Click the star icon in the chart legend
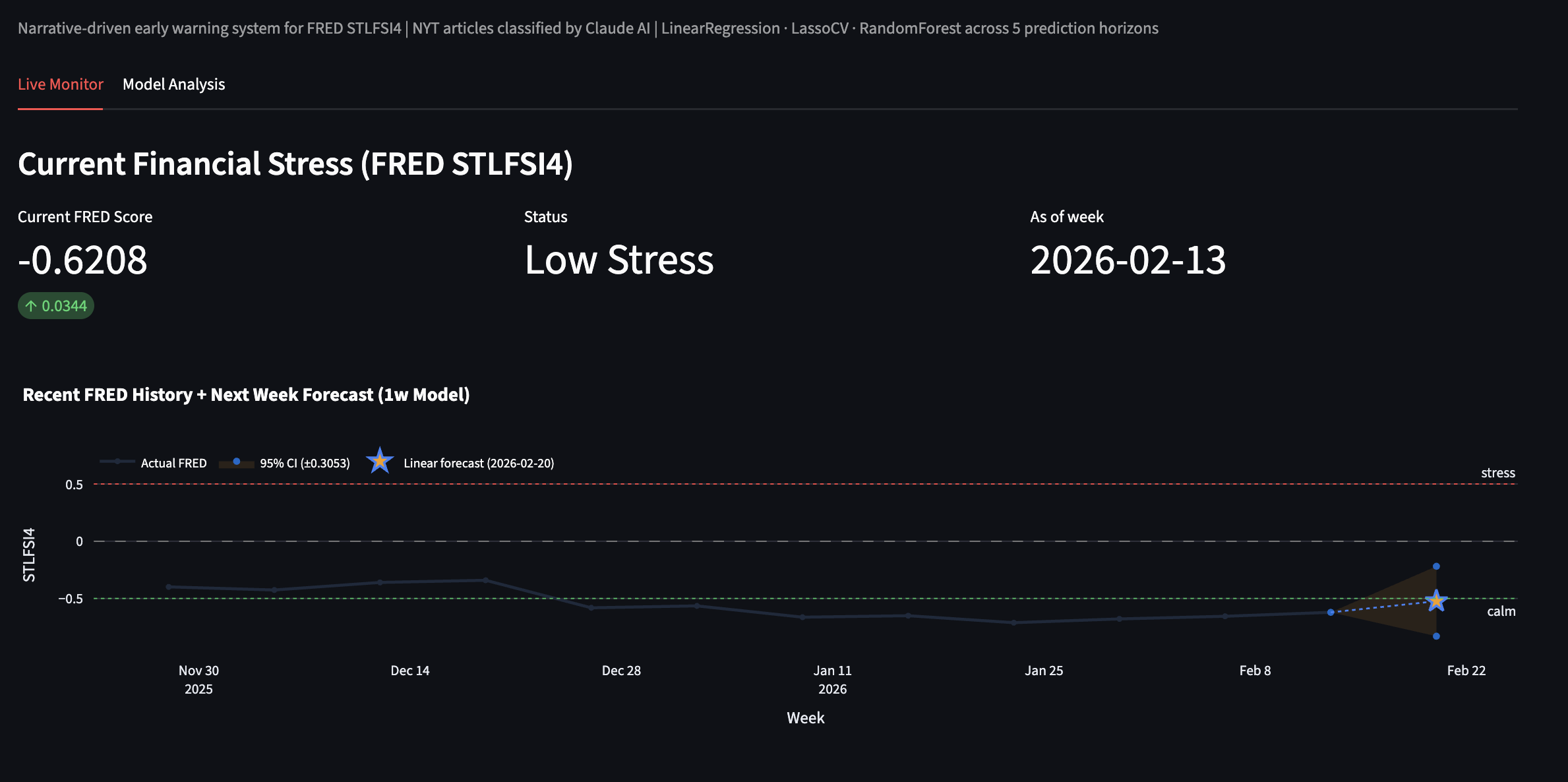 click(x=380, y=461)
